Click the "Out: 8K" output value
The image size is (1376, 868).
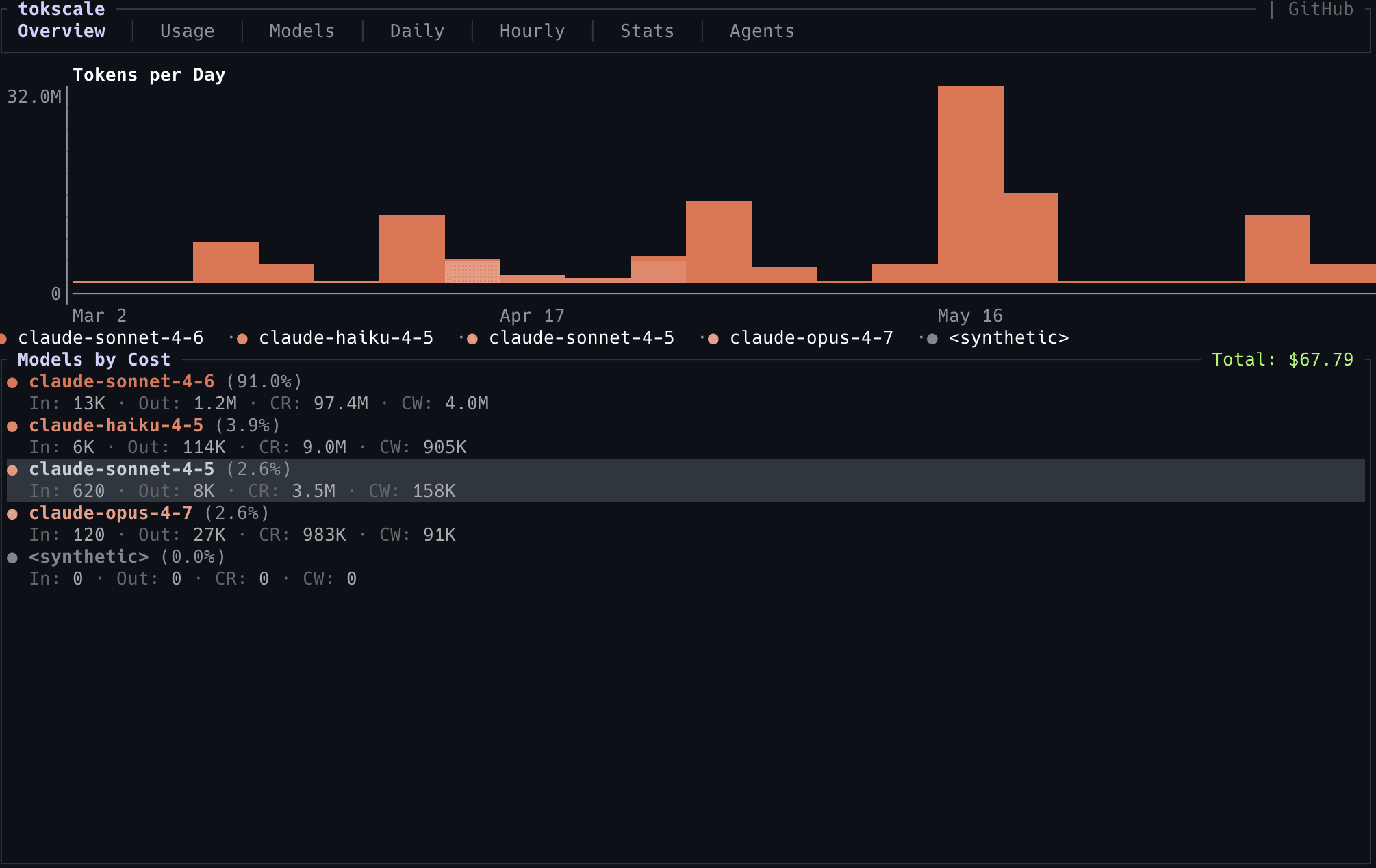(x=177, y=491)
